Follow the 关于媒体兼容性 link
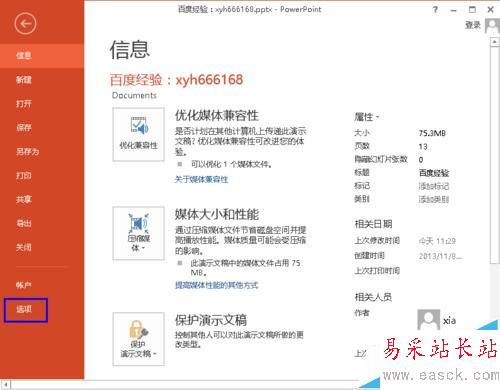Viewport: 500px width, 390px height. pyautogui.click(x=201, y=179)
